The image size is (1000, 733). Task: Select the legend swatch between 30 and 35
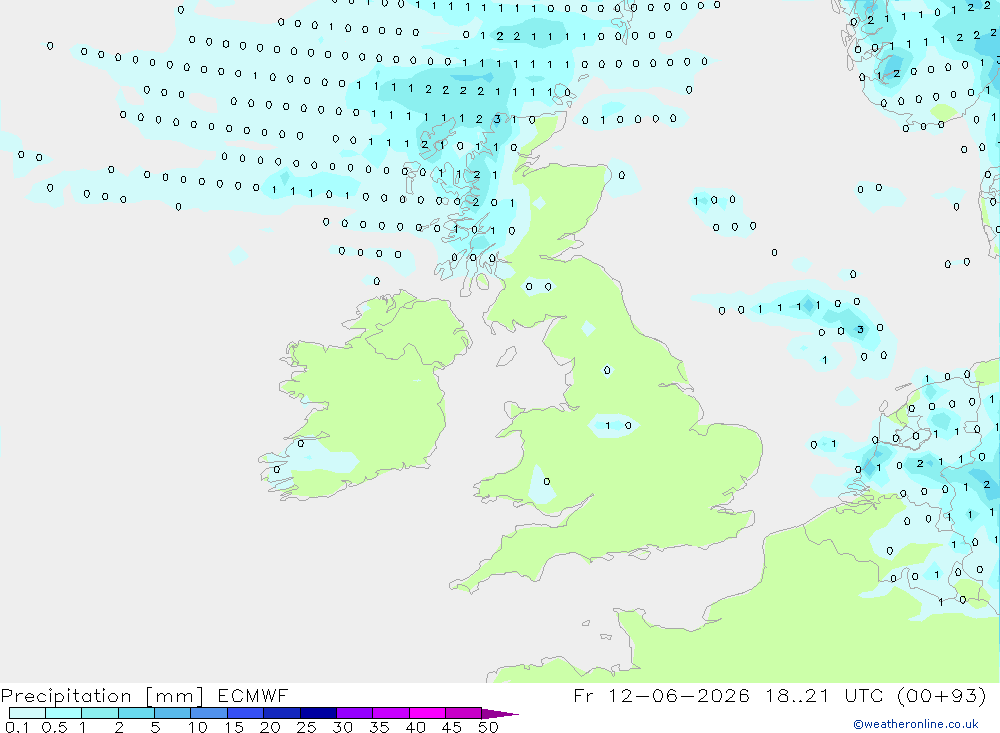click(355, 713)
